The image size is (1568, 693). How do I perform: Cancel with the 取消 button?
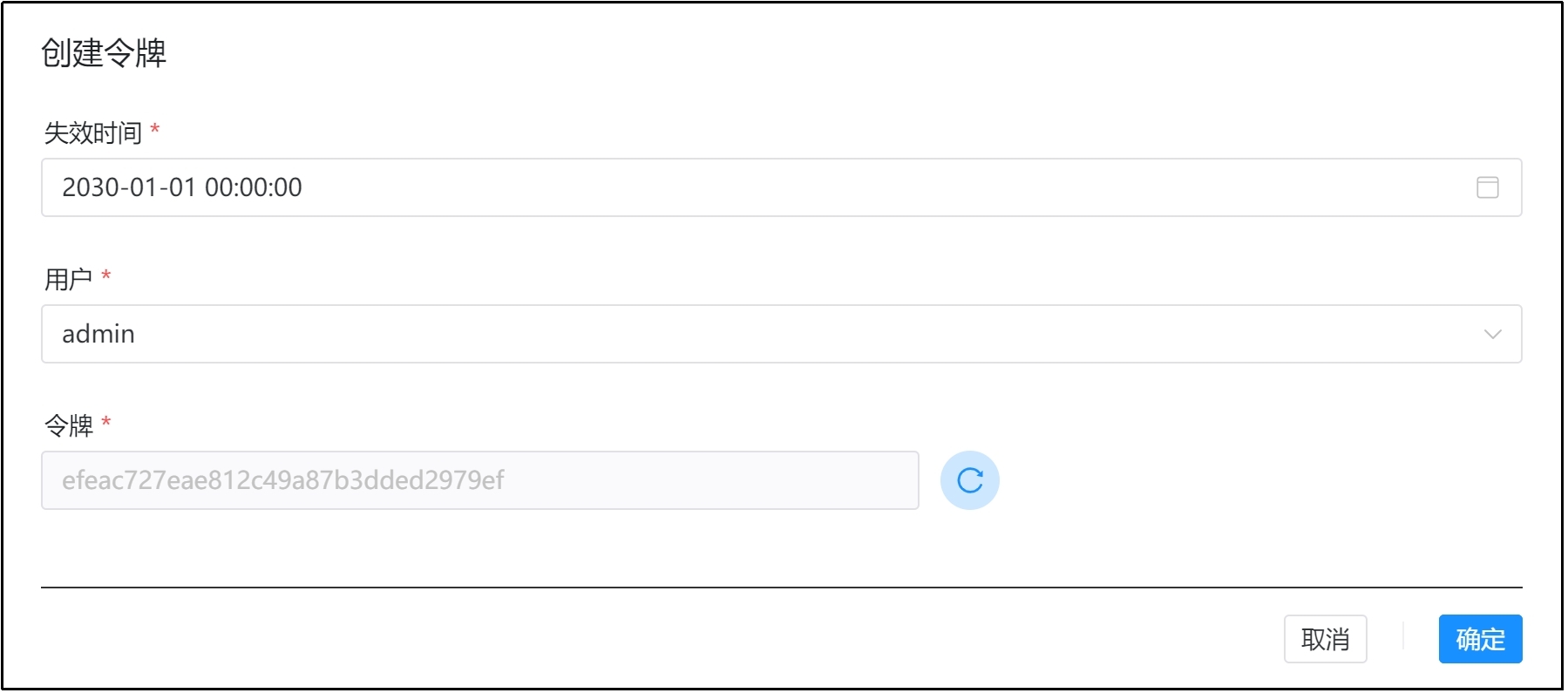1325,639
